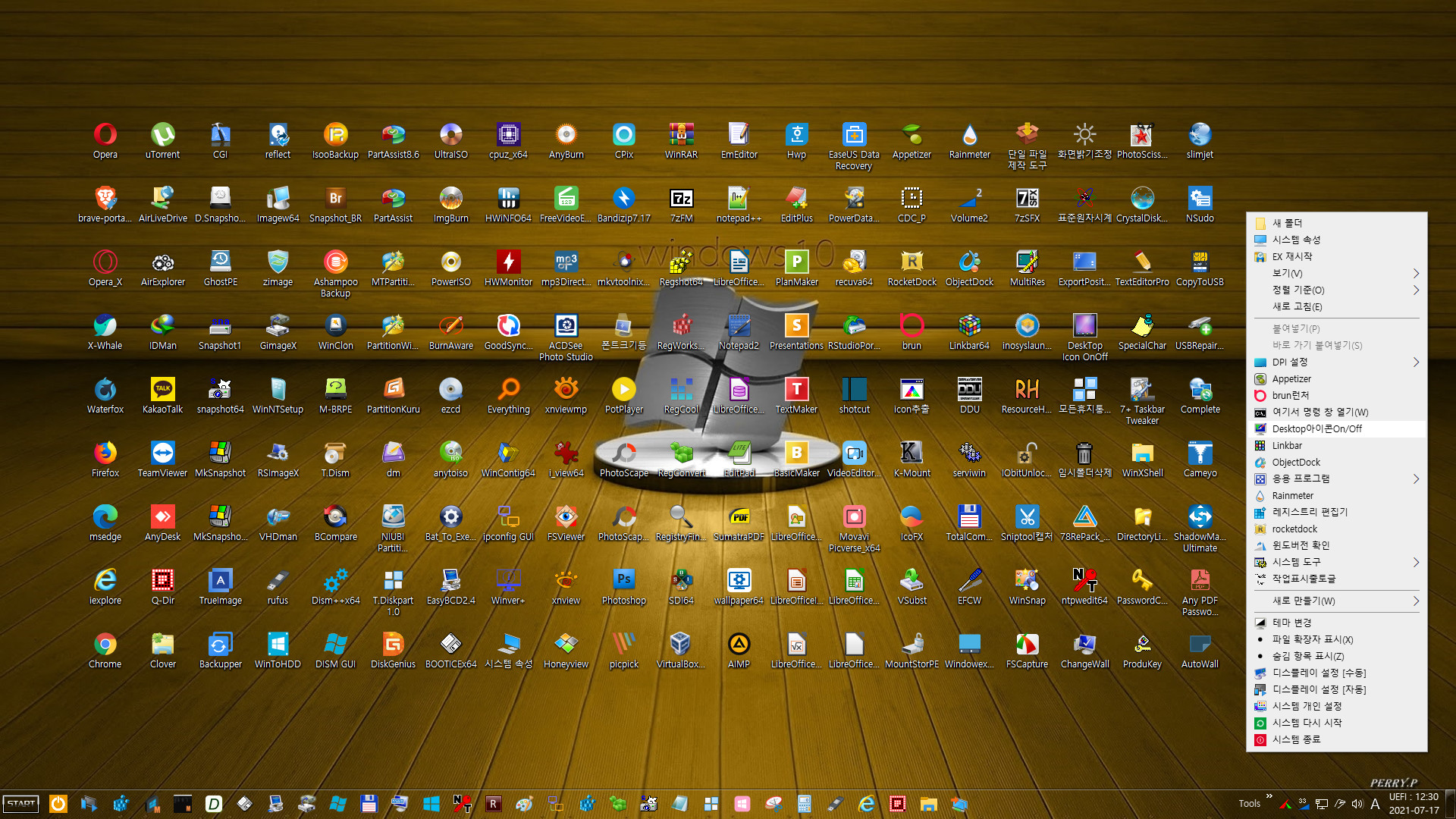This screenshot has width=1456, height=819.
Task: Open Firefox desktop icon
Action: (105, 460)
